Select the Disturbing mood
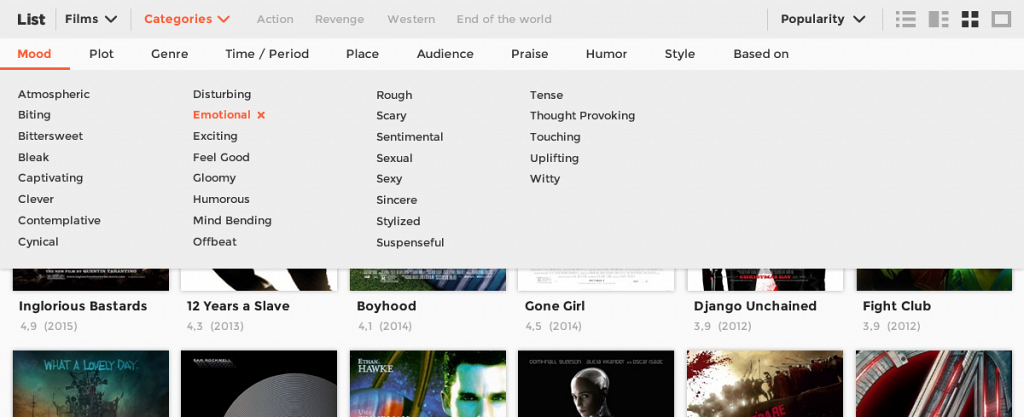 [x=222, y=95]
